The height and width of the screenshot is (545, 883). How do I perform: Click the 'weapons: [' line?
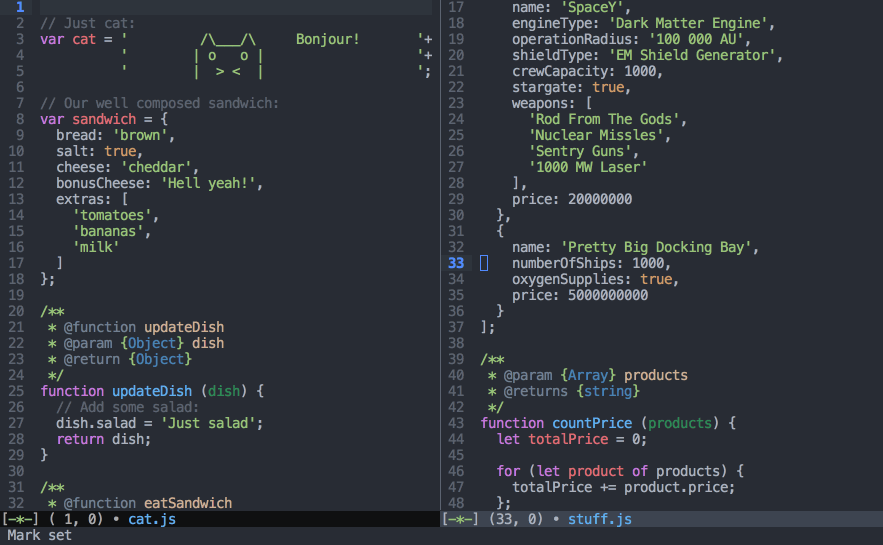(551, 104)
